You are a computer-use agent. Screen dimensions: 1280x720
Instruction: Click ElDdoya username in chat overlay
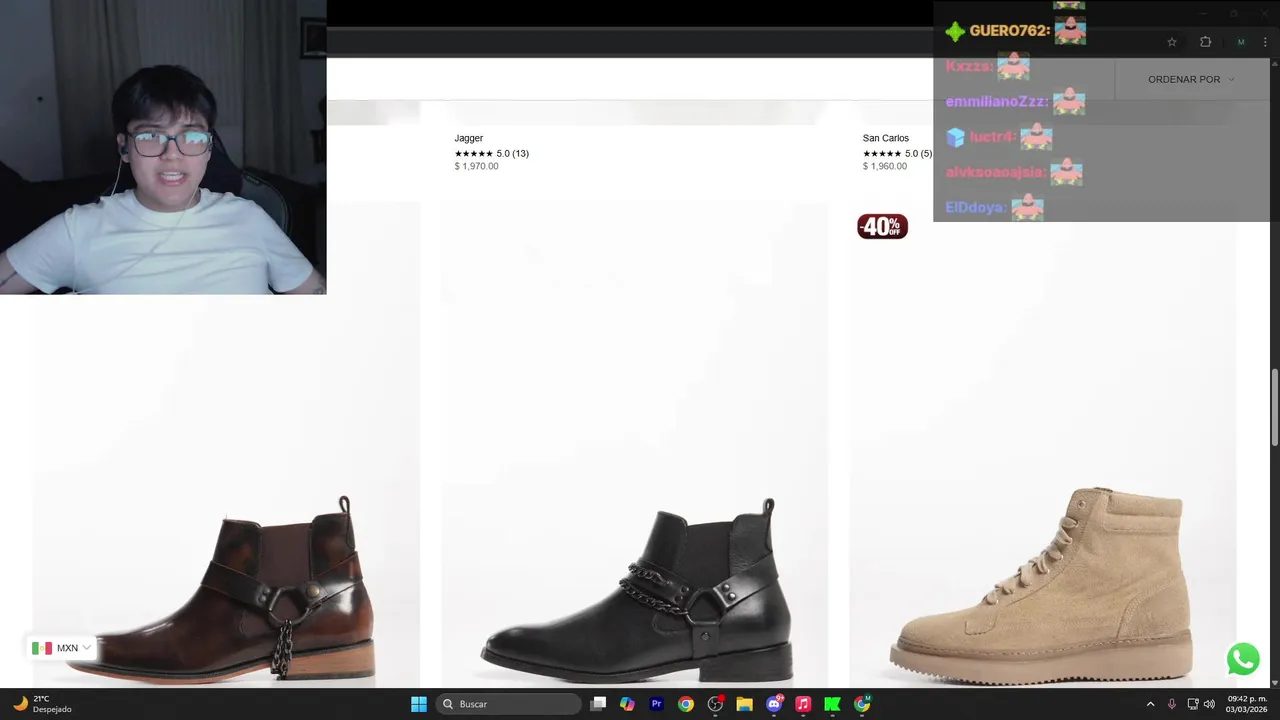(x=975, y=208)
